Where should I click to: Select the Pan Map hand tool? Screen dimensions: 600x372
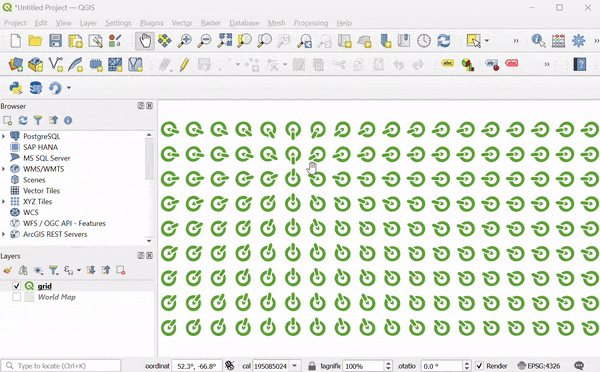click(x=145, y=41)
